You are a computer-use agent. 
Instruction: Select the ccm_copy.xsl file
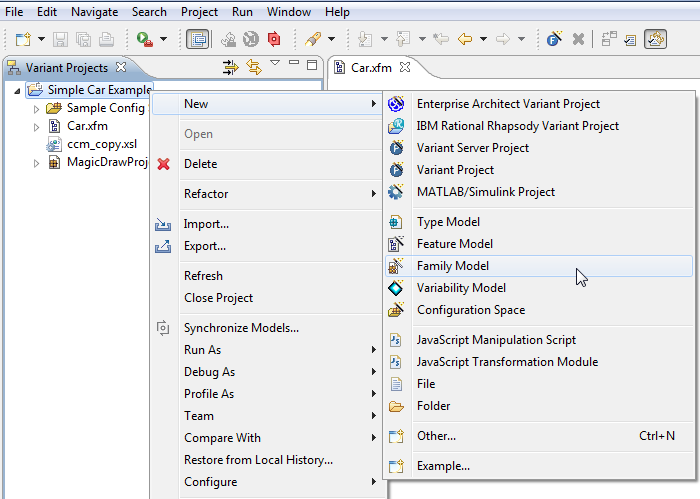click(101, 145)
